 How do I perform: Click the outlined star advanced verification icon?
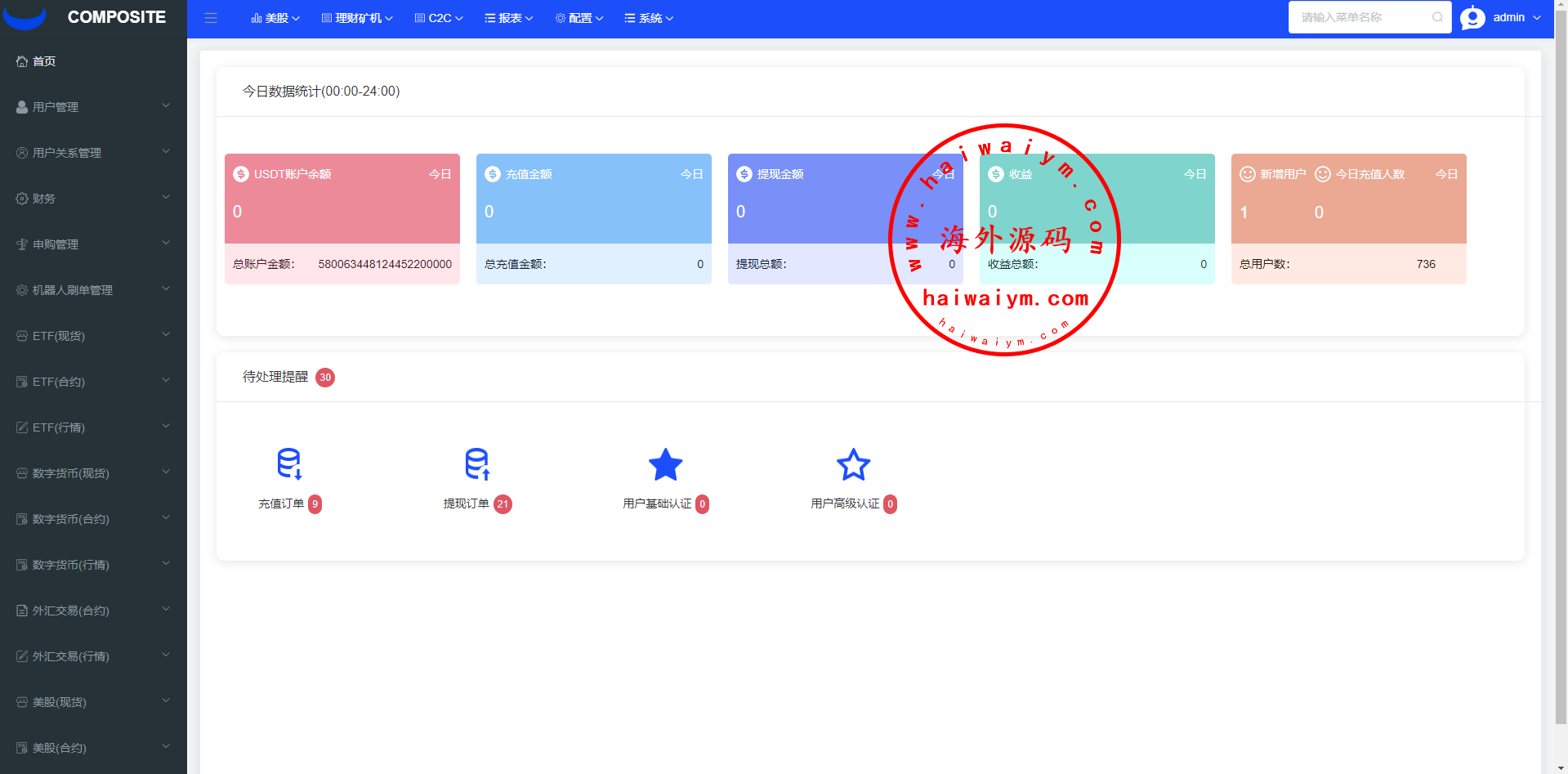pyautogui.click(x=853, y=464)
